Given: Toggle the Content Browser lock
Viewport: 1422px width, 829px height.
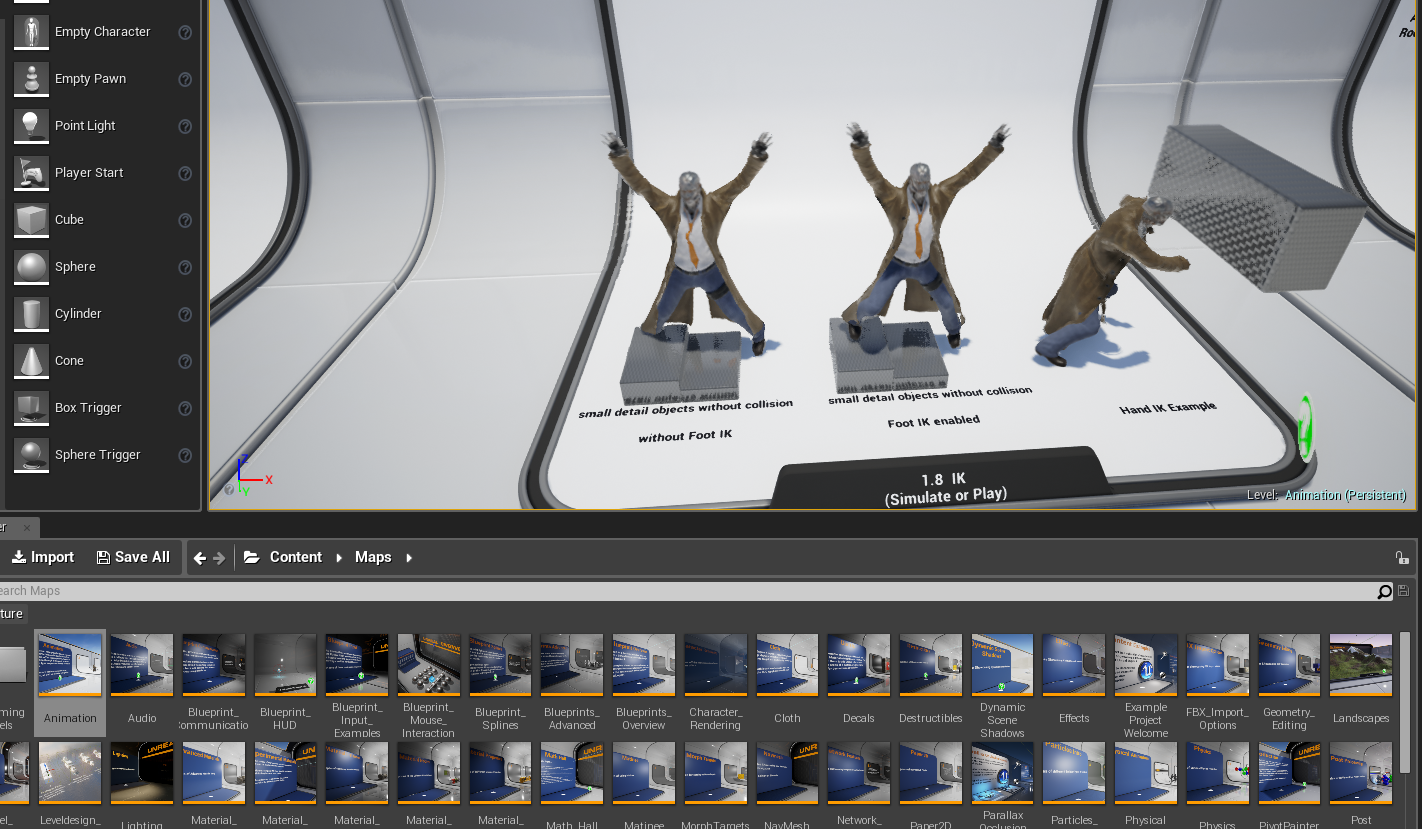Looking at the screenshot, I should [1402, 557].
